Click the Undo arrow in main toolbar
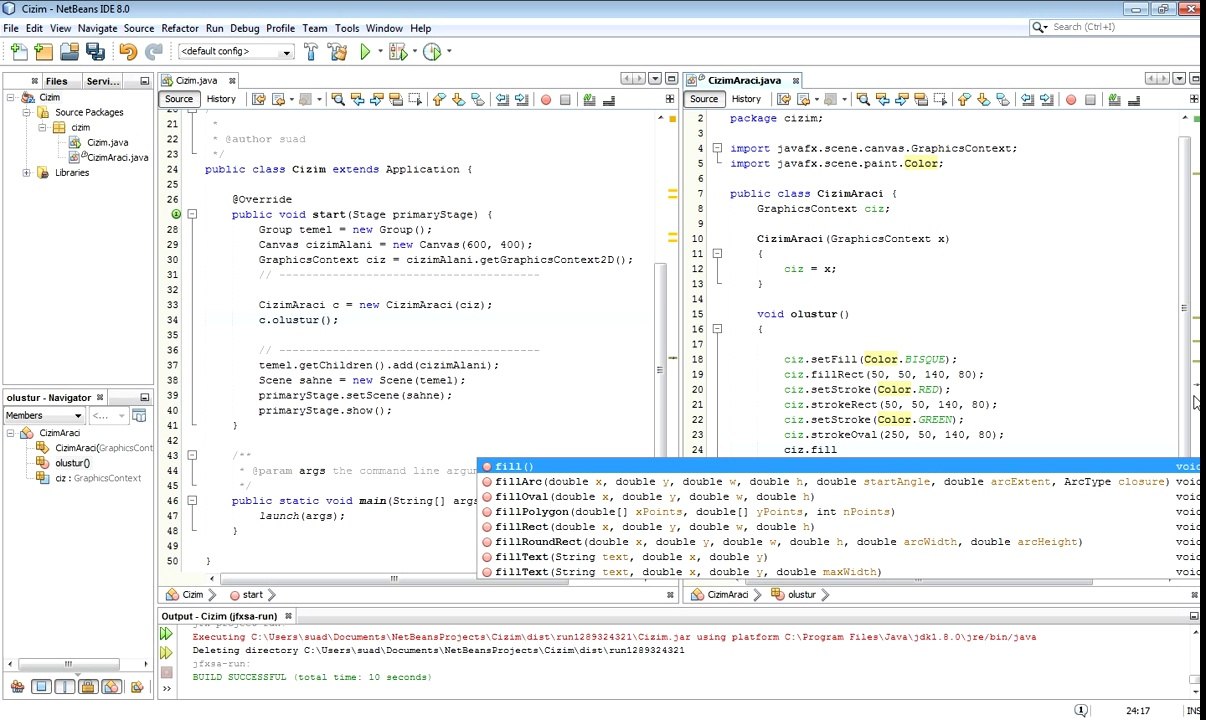Image resolution: width=1206 pixels, height=720 pixels. pos(128,51)
